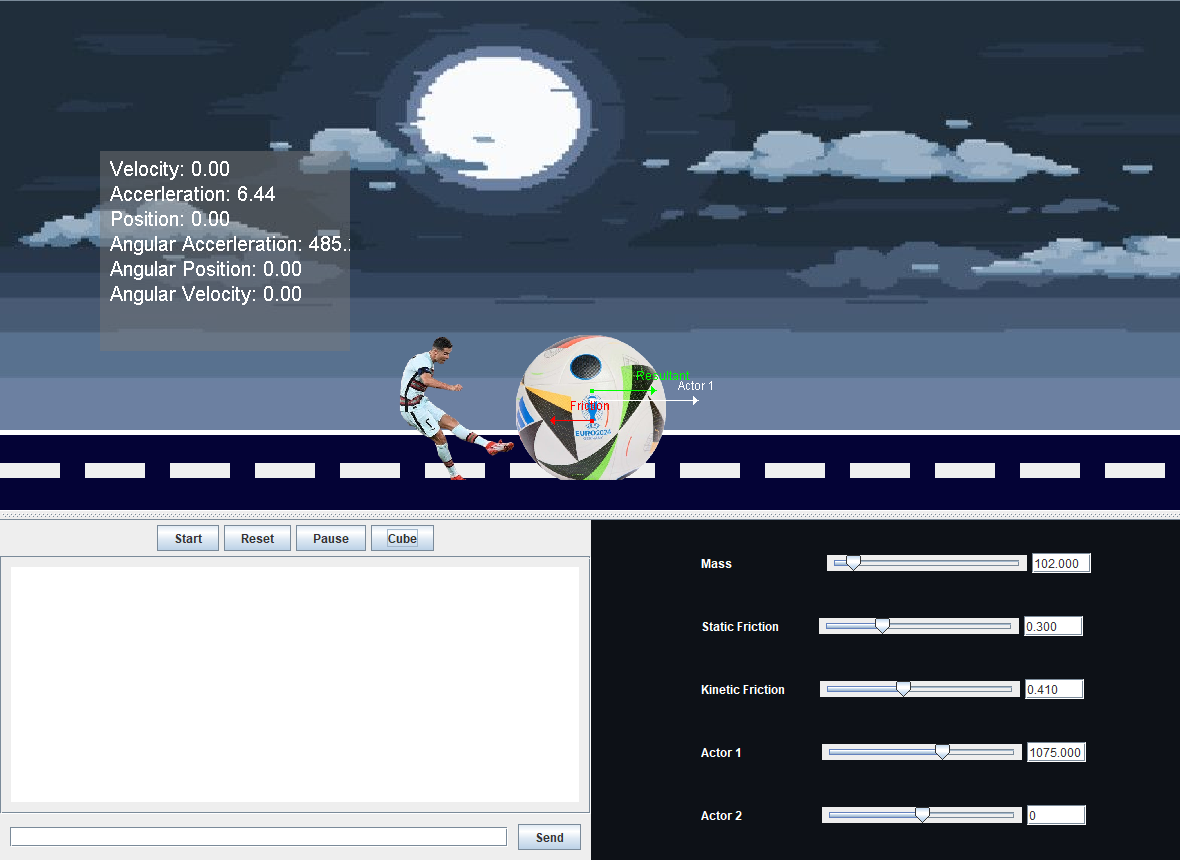1180x860 pixels.
Task: Click the Reset button
Action: pyautogui.click(x=257, y=538)
